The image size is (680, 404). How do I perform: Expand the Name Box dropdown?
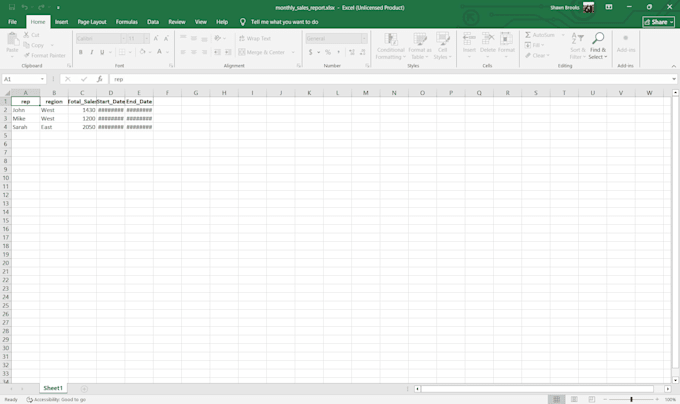point(42,79)
